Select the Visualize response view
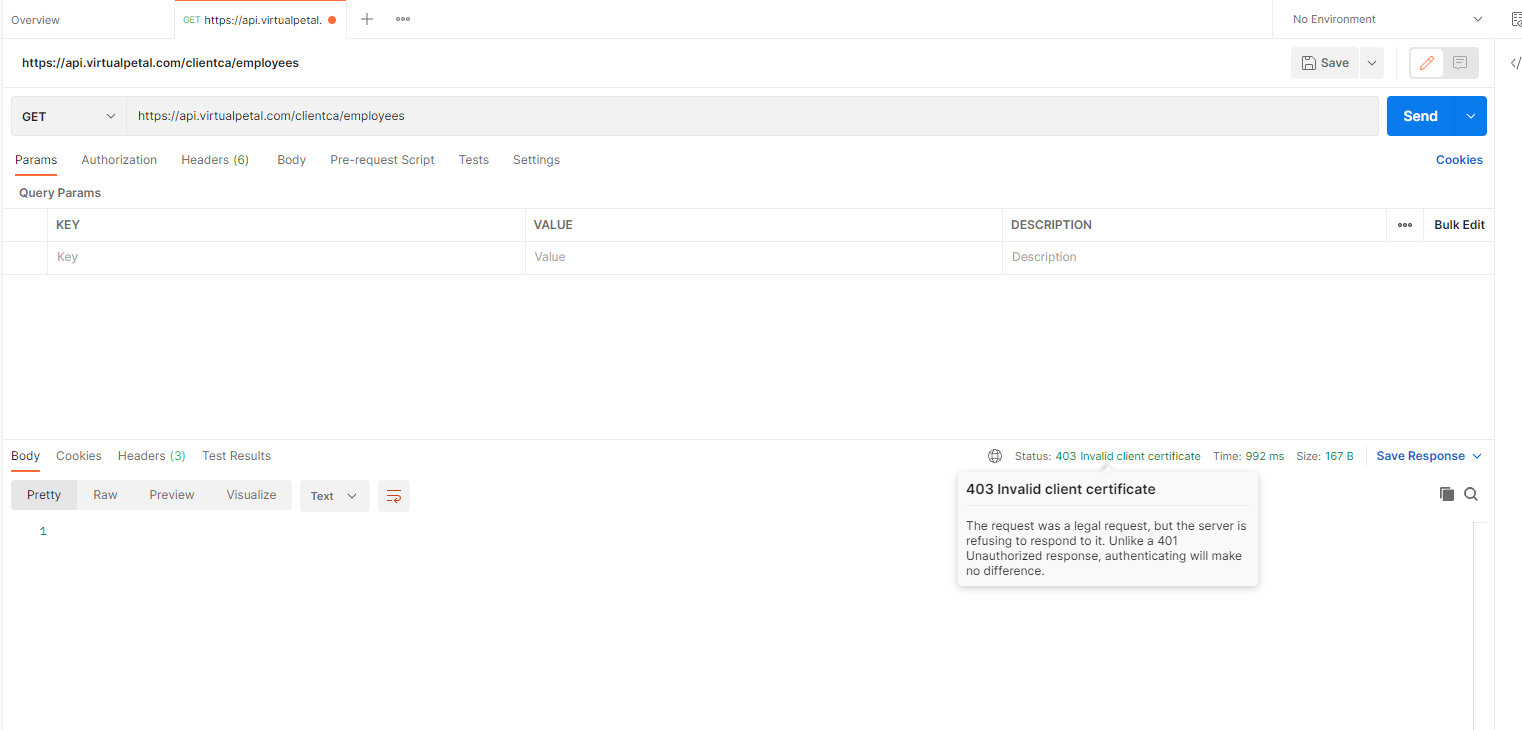1522x730 pixels. [x=251, y=495]
